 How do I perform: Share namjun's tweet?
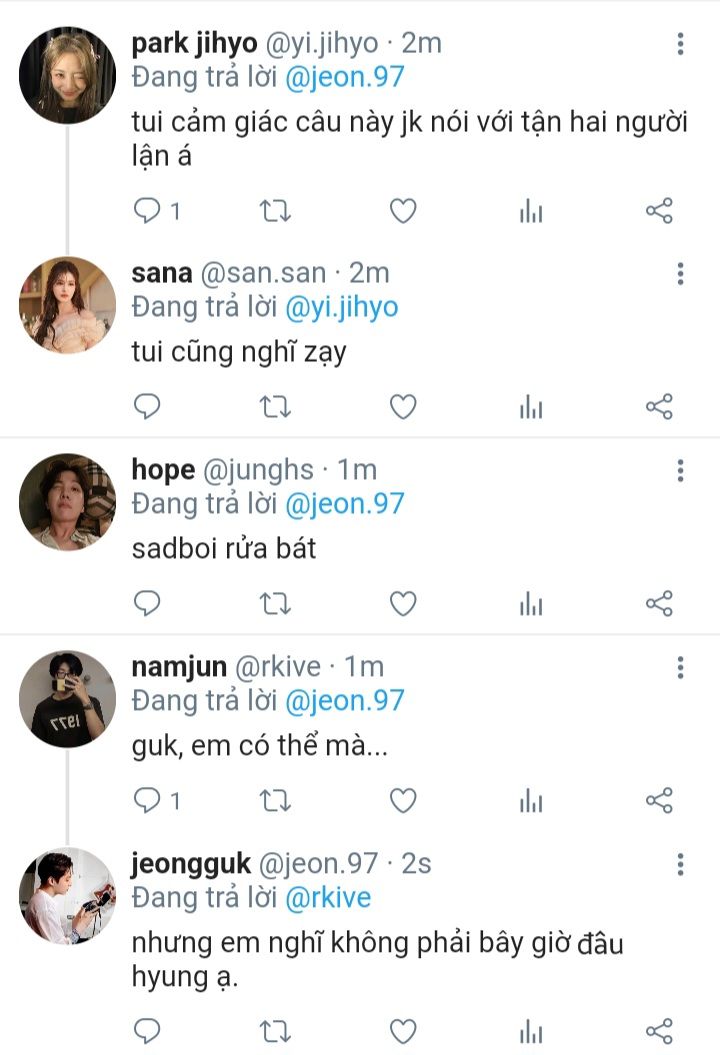tap(659, 801)
